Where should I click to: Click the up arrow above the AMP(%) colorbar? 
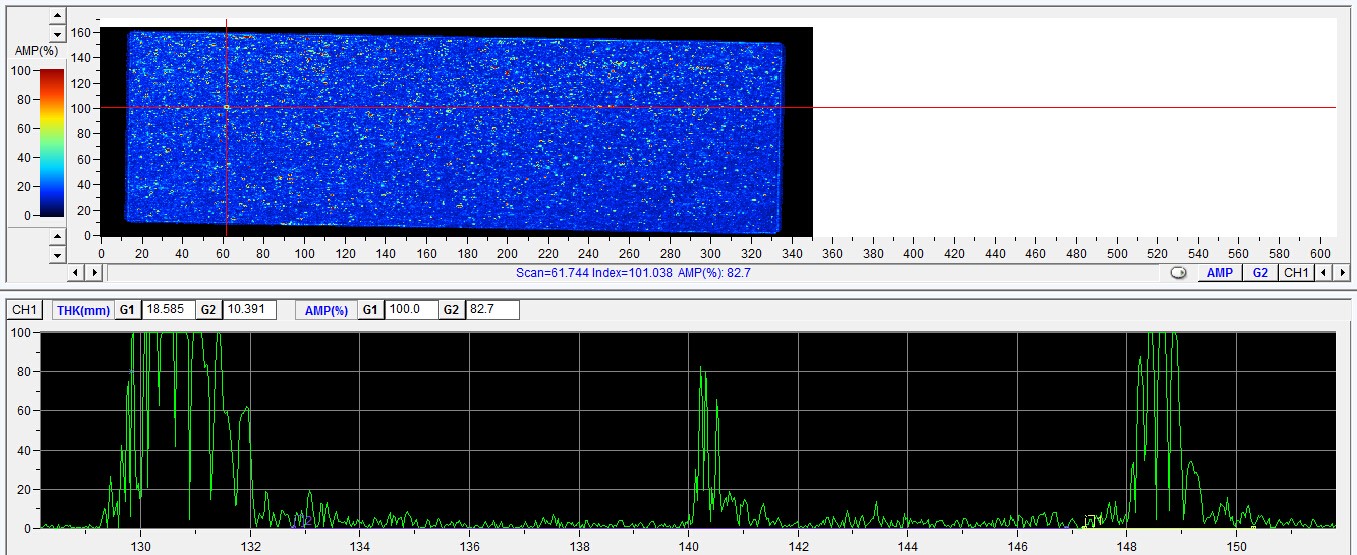point(57,17)
